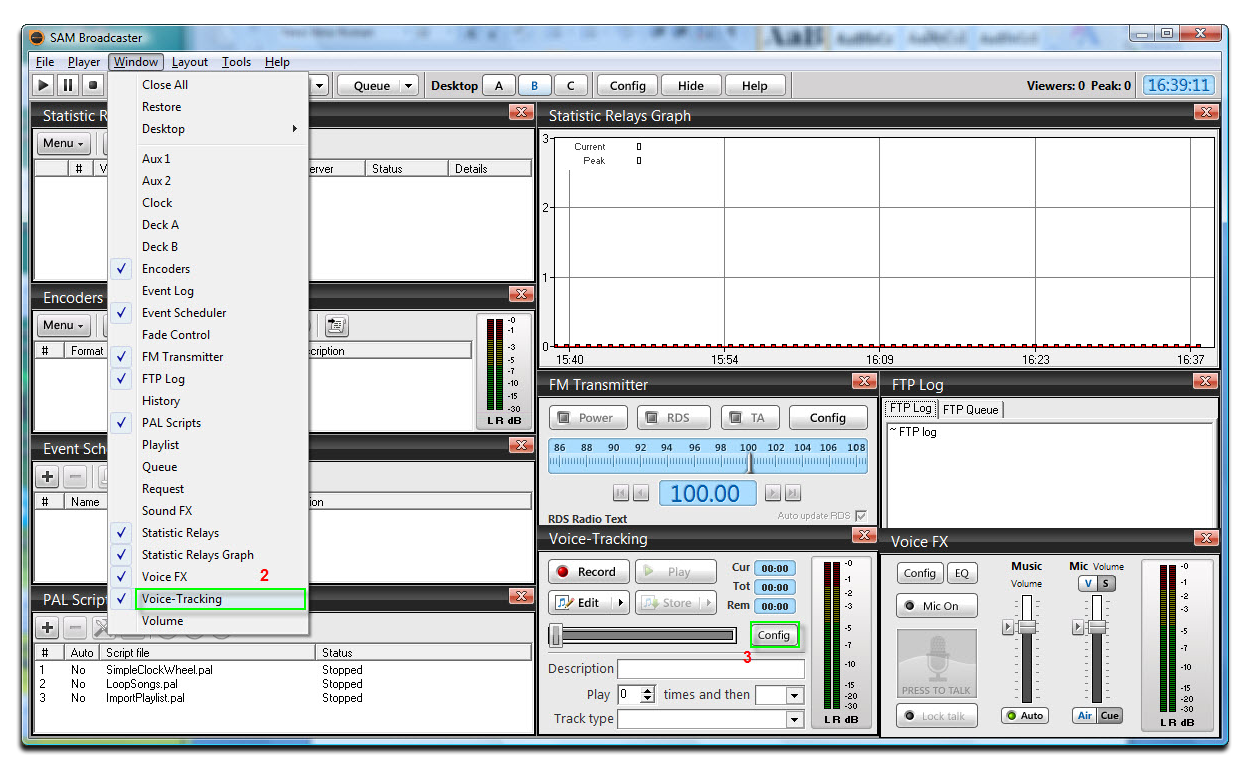
Task: Open the Track type dropdown
Action: [x=795, y=718]
